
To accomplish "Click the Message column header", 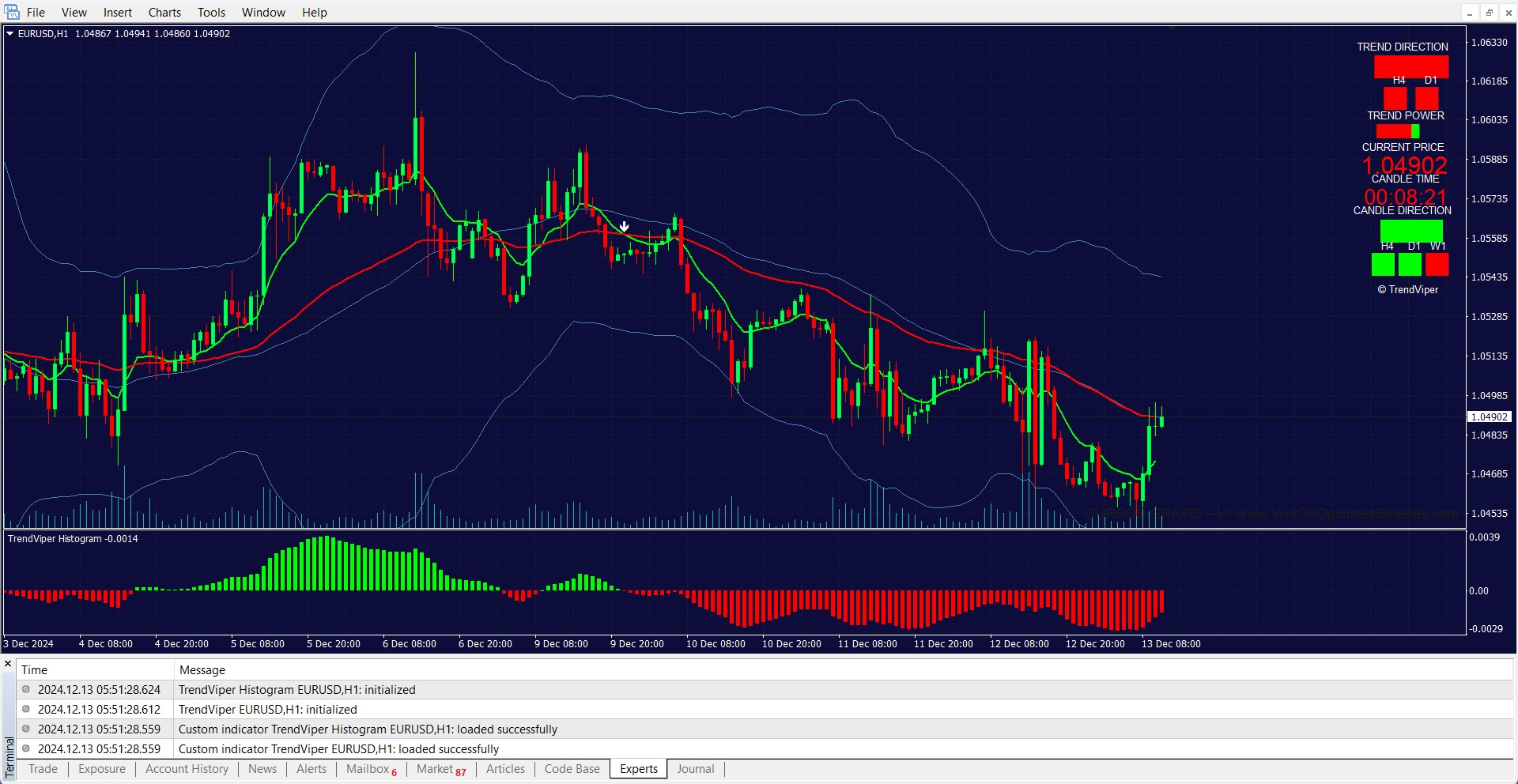I will click(x=202, y=670).
